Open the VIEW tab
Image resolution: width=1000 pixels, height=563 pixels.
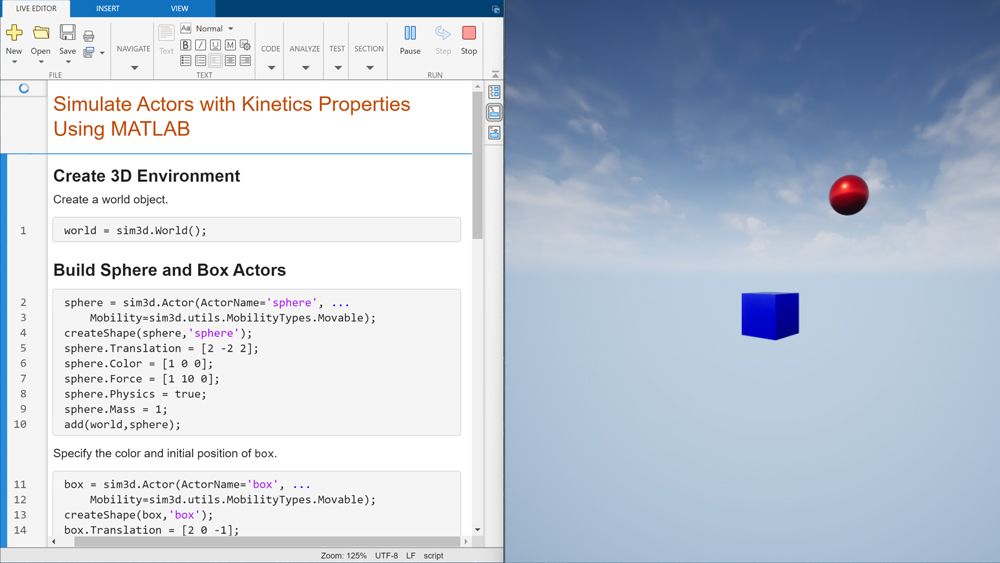click(x=179, y=8)
